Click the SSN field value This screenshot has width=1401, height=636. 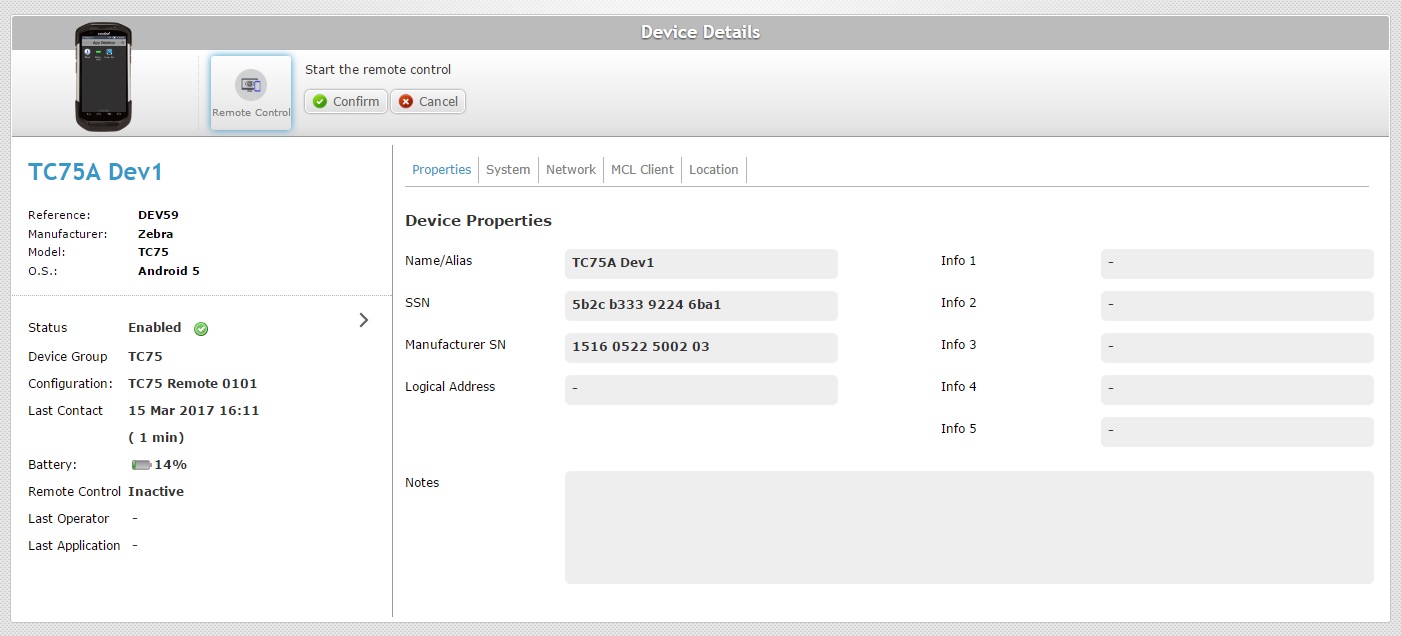[x=701, y=305]
